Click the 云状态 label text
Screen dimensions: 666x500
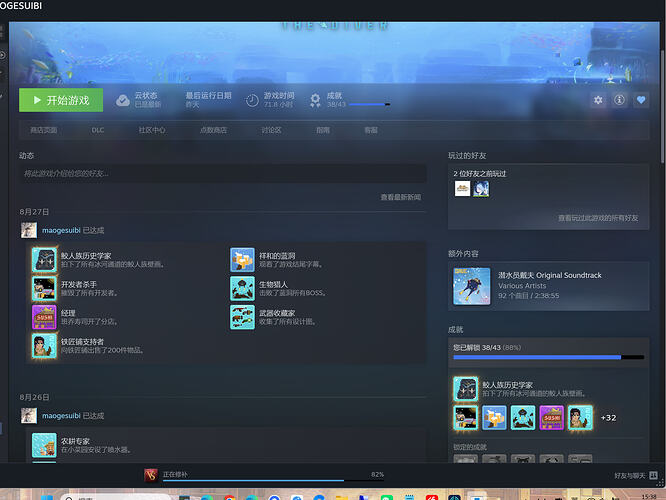tap(146, 96)
